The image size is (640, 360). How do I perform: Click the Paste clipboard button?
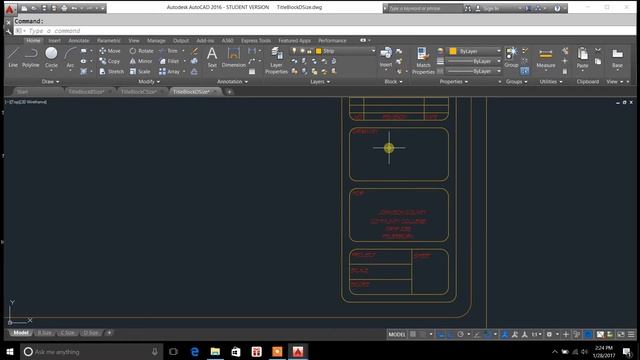coord(582,58)
